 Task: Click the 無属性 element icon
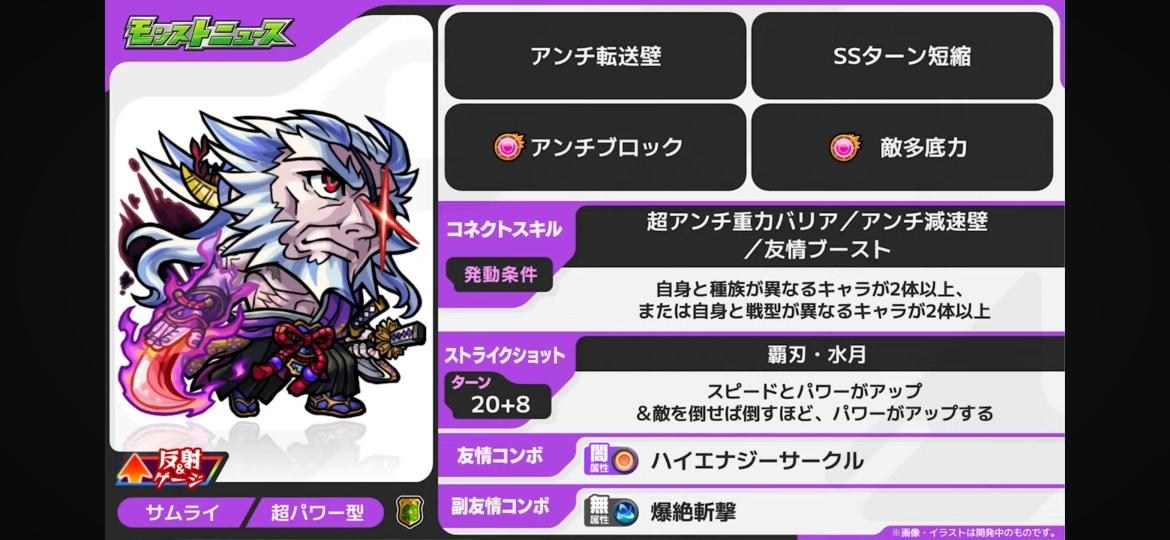tap(598, 510)
